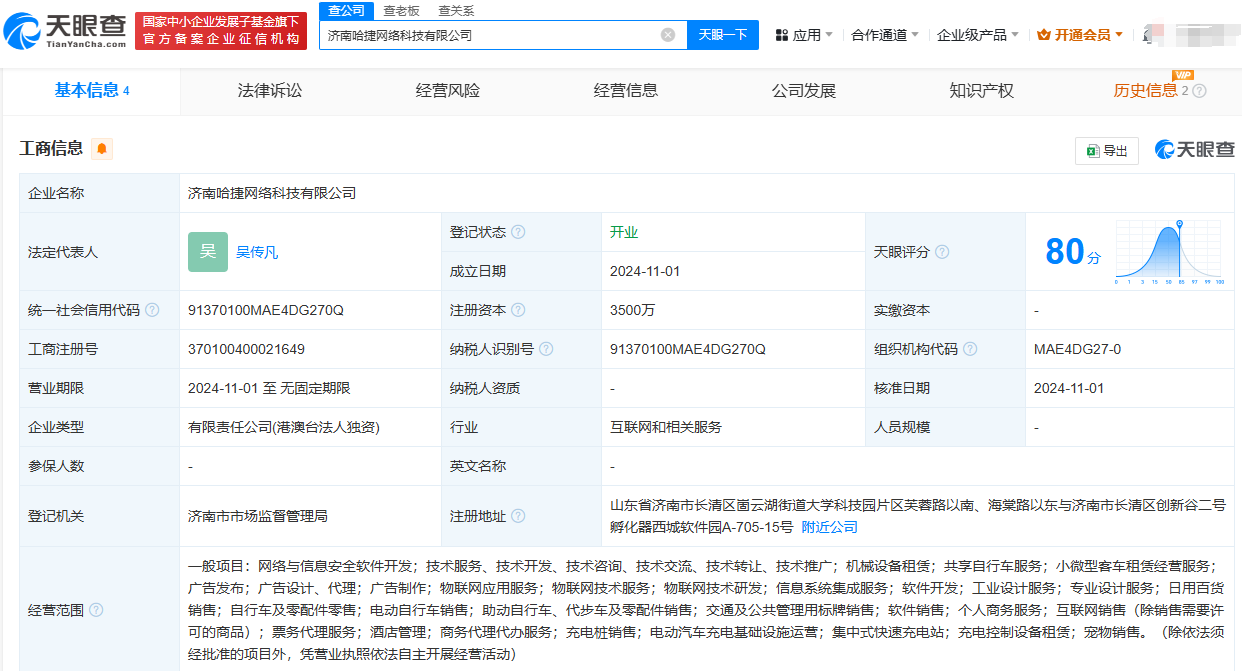1242x671 pixels.
Task: Click help icon next to 天眼评分
Action: pos(942,252)
